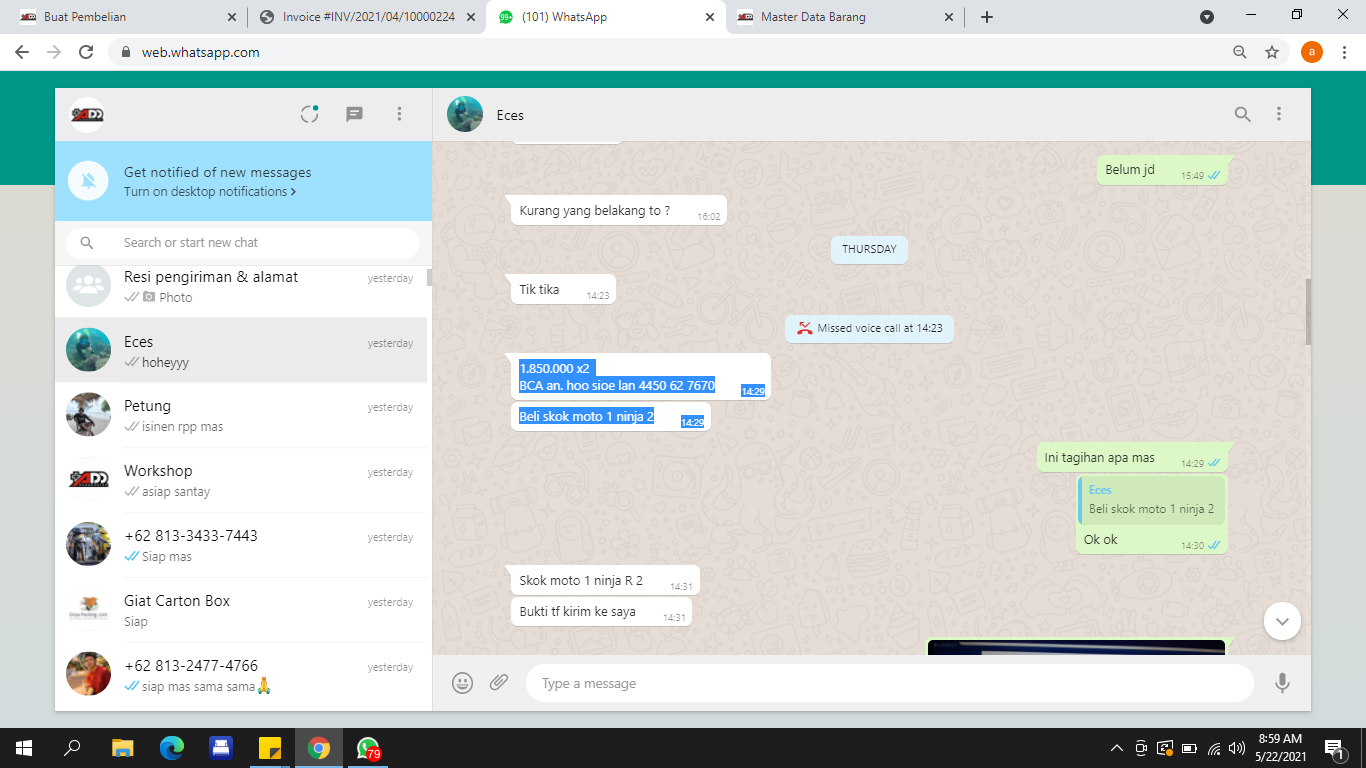Image resolution: width=1366 pixels, height=768 pixels.
Task: Record voice message with microphone
Action: click(x=1282, y=683)
